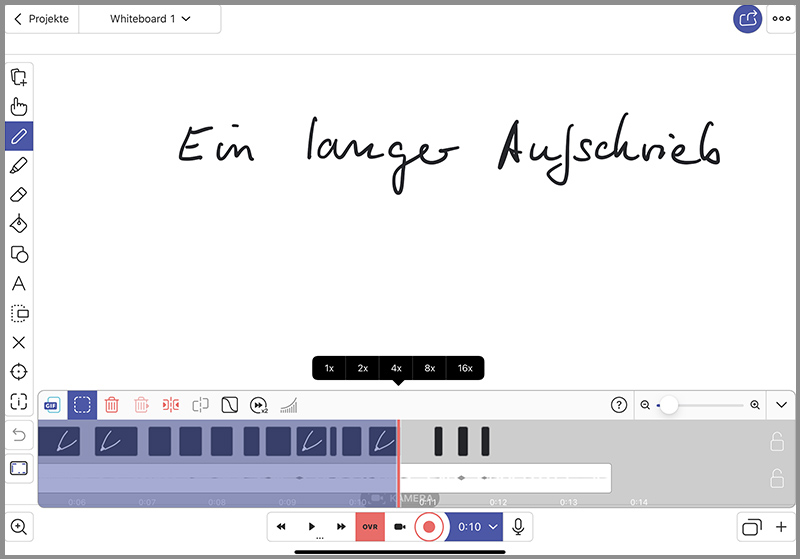Toggle the drawing track lock
The image size is (800, 559).
(x=777, y=442)
